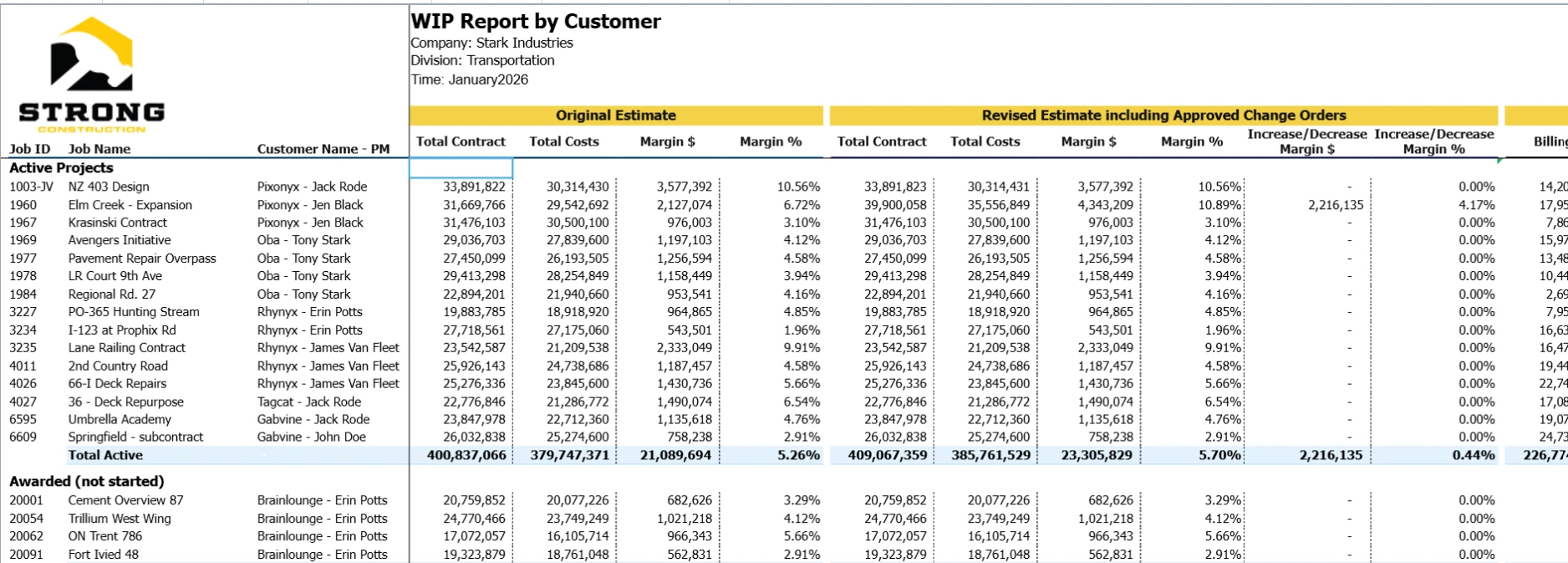Click Total Active original margin 5.26%
This screenshot has width=1568, height=563.
point(798,455)
